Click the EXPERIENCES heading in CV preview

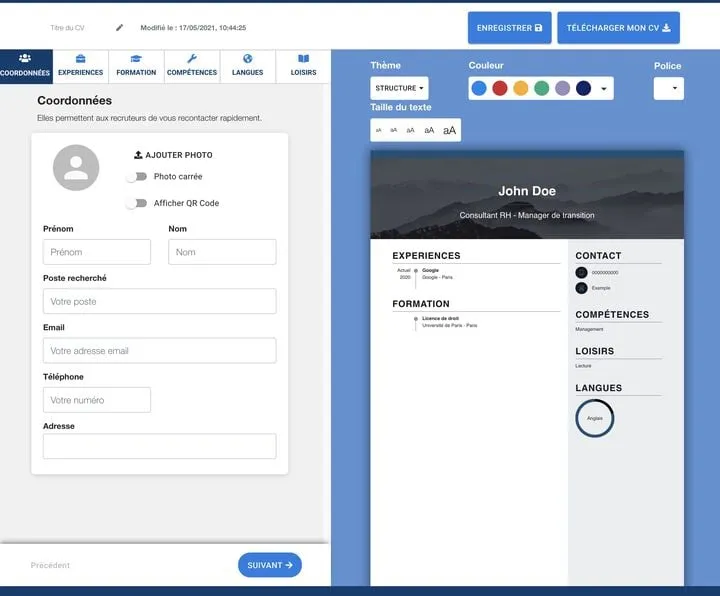(x=426, y=256)
